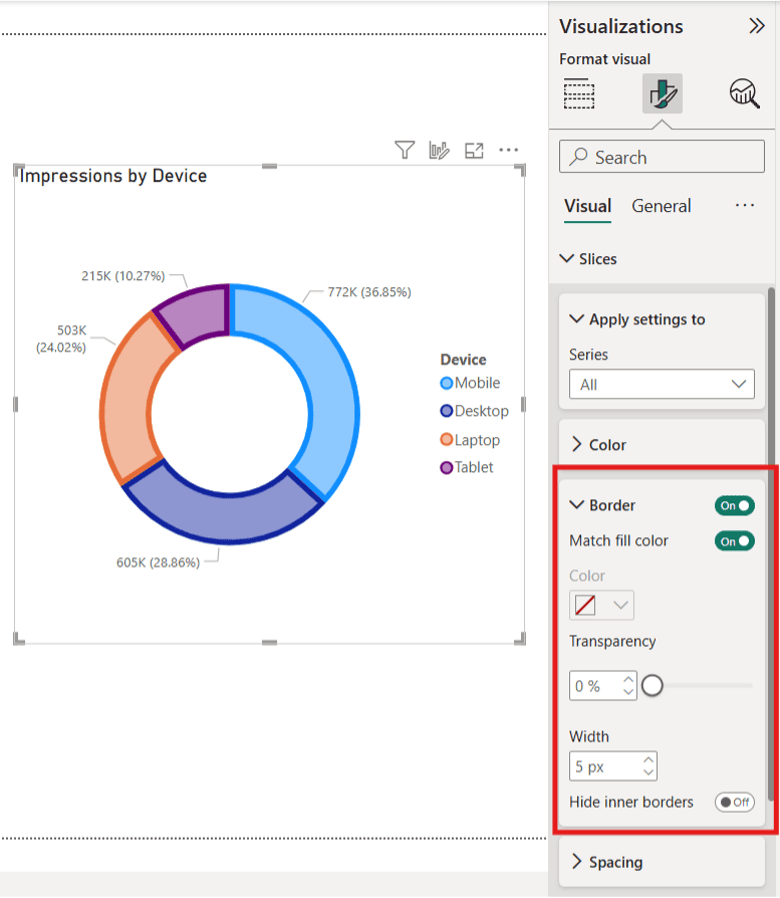
Task: Disable the Match fill color toggle
Action: [734, 541]
